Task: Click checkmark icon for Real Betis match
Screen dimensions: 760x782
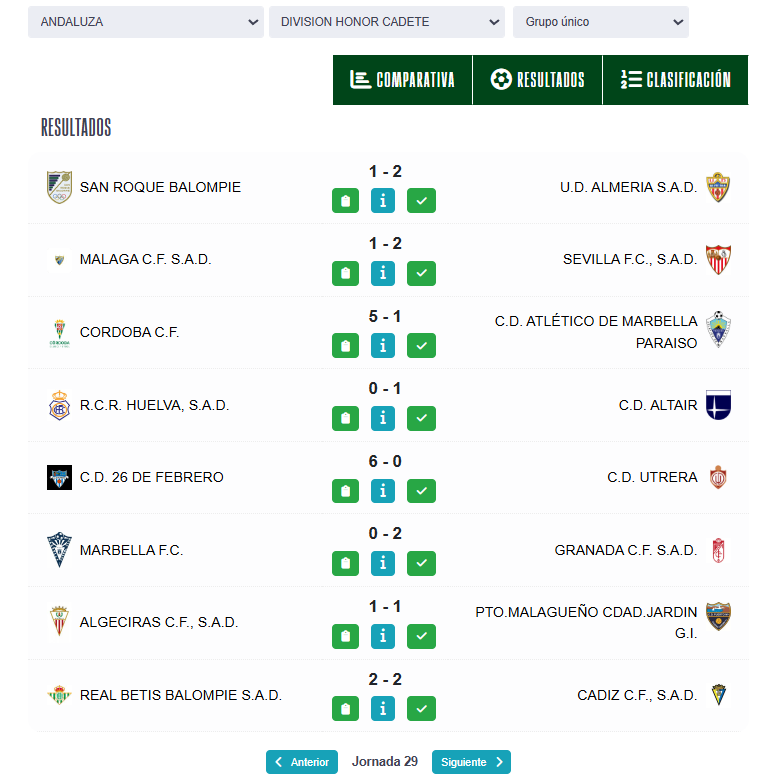Action: click(x=422, y=709)
